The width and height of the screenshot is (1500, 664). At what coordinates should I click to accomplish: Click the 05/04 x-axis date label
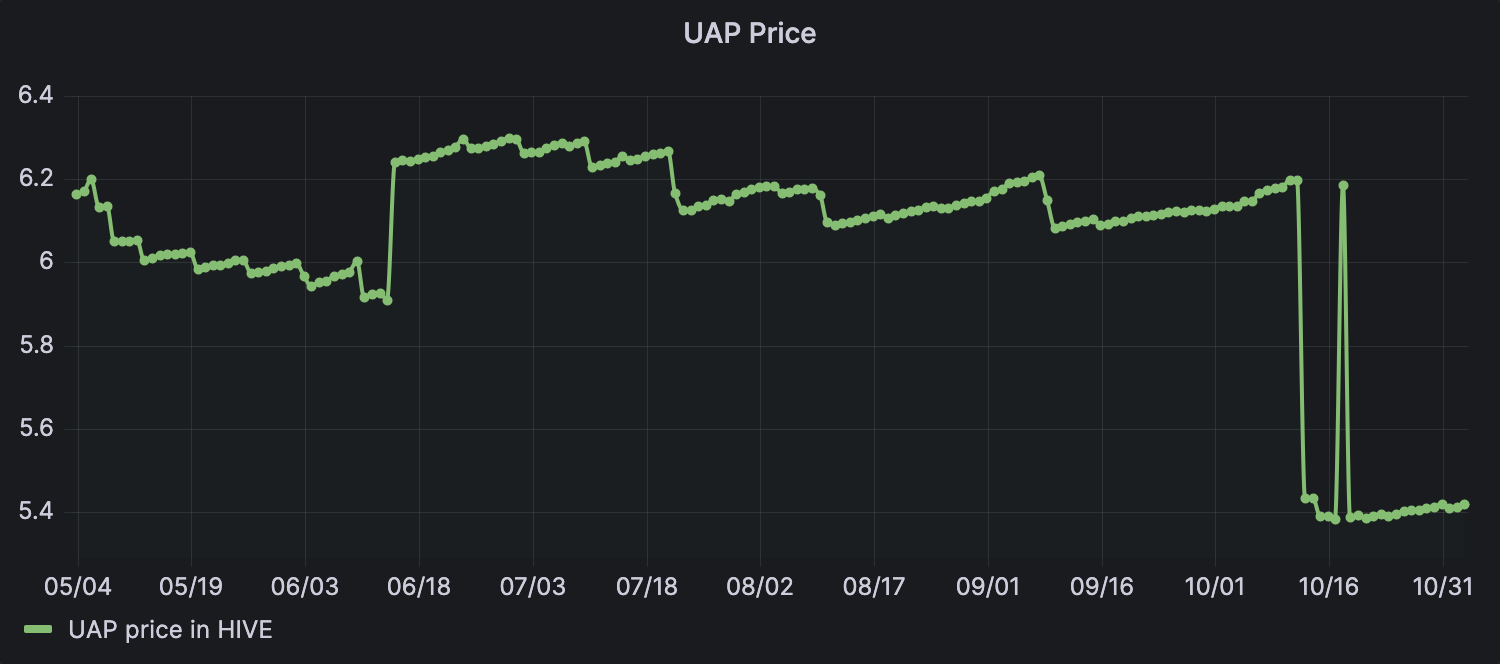(x=77, y=586)
